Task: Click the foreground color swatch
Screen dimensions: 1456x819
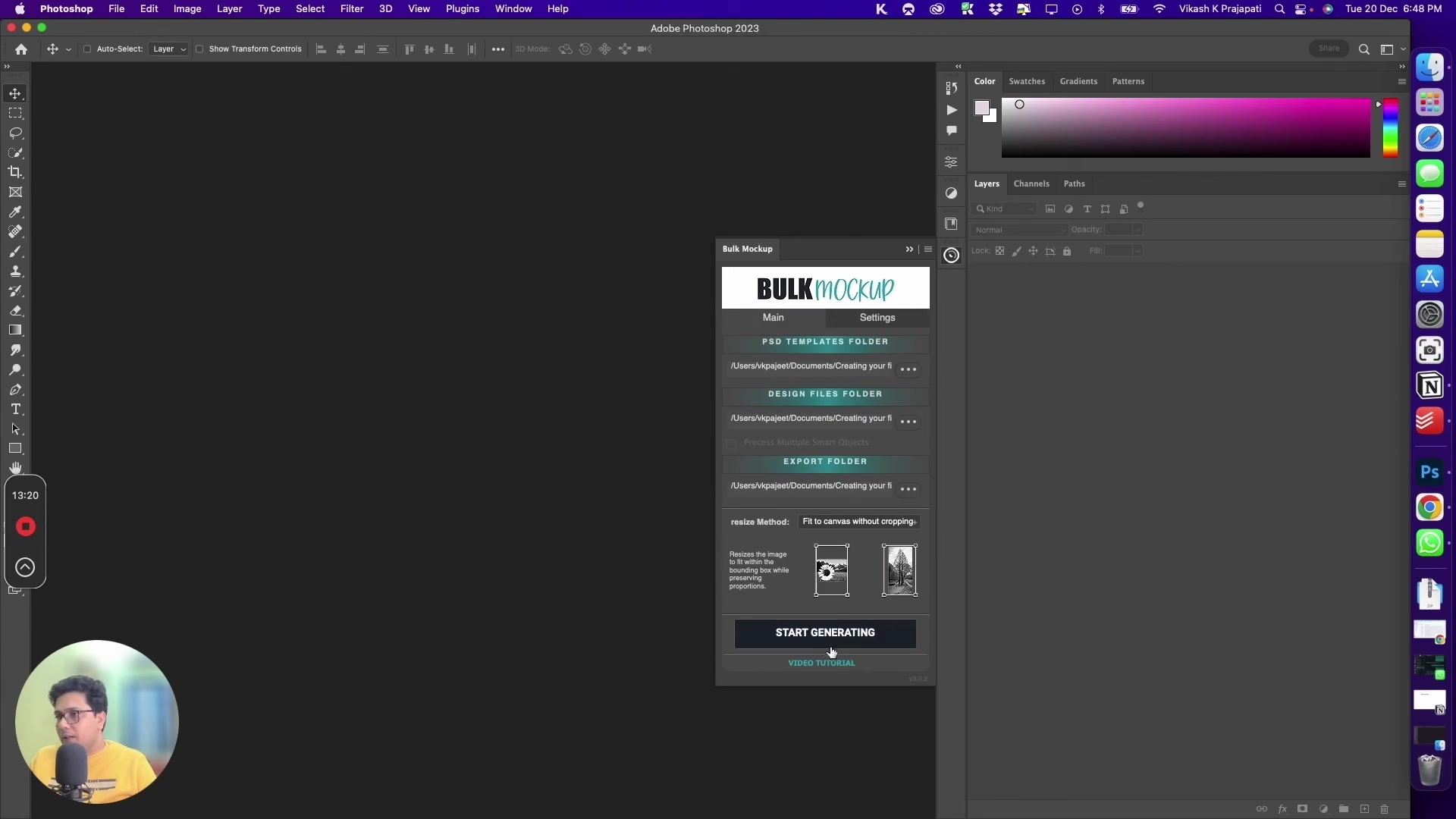Action: [x=982, y=109]
